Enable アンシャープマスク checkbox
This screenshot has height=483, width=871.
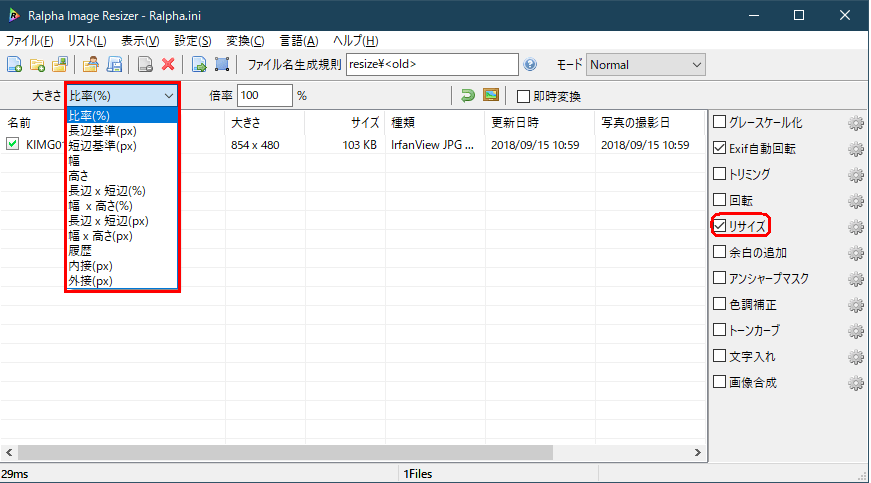coord(719,278)
